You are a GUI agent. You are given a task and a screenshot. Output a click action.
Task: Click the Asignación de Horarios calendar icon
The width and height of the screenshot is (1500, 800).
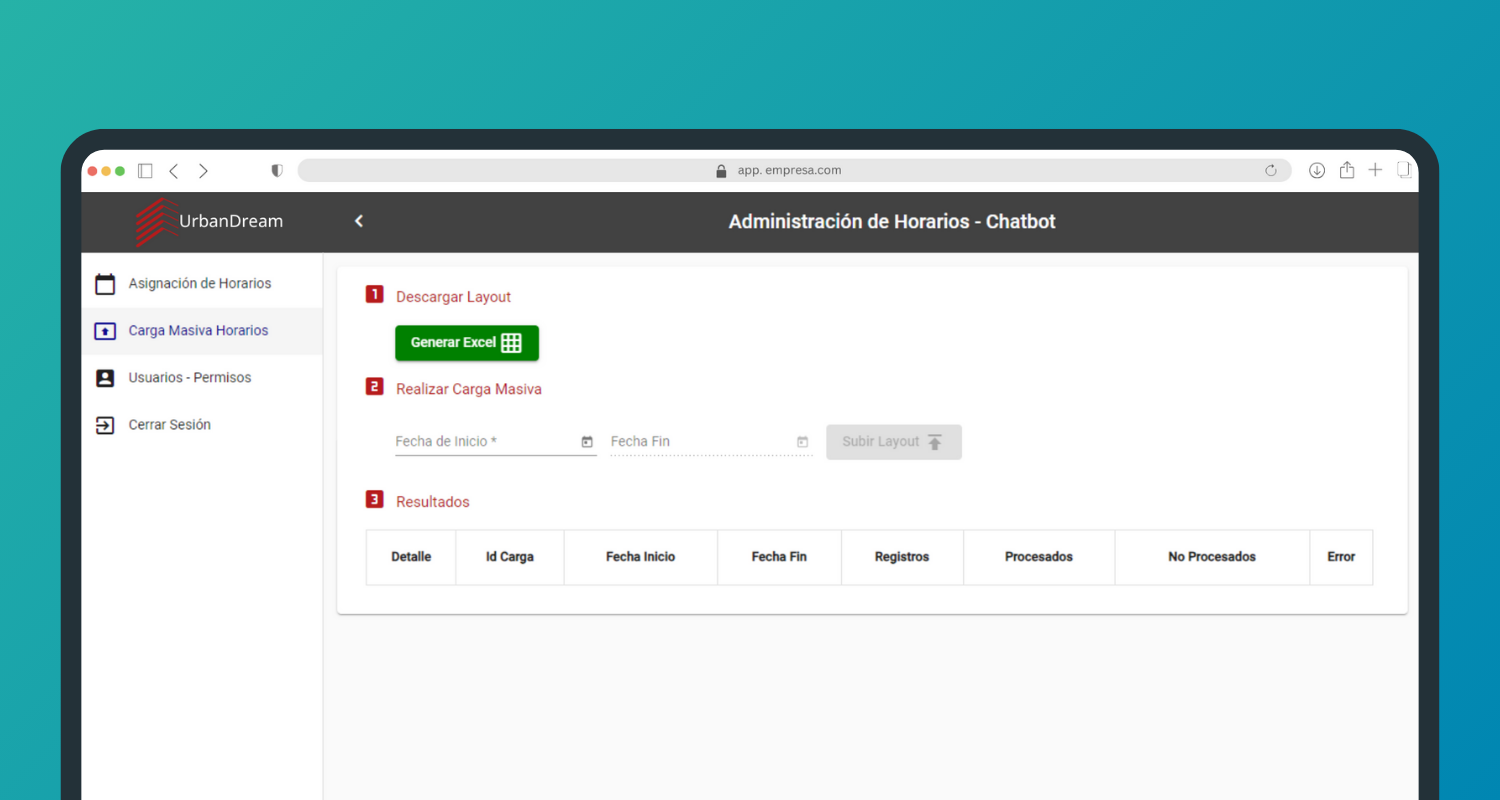tap(105, 284)
